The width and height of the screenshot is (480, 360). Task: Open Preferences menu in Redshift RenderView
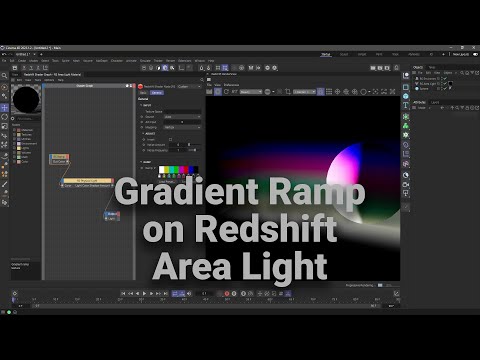click(x=231, y=85)
